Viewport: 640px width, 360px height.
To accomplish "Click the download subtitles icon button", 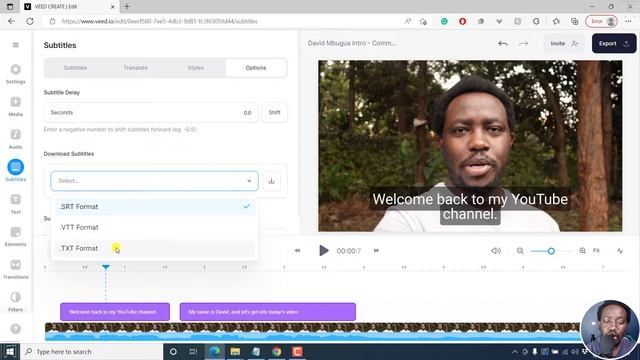I will click(x=271, y=181).
